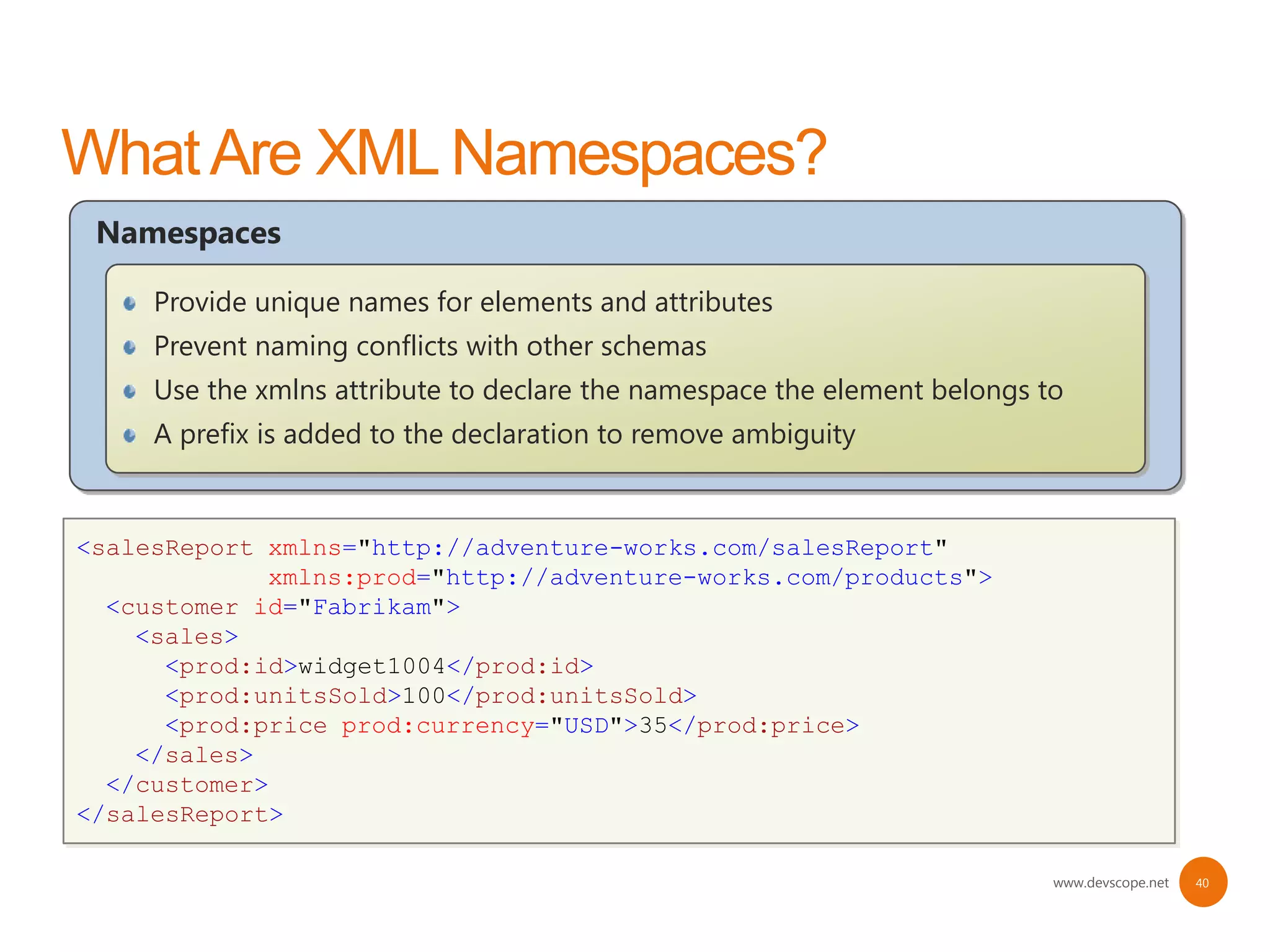Click the bullet icon beside 'Prevent naming conflicts'

(130, 347)
